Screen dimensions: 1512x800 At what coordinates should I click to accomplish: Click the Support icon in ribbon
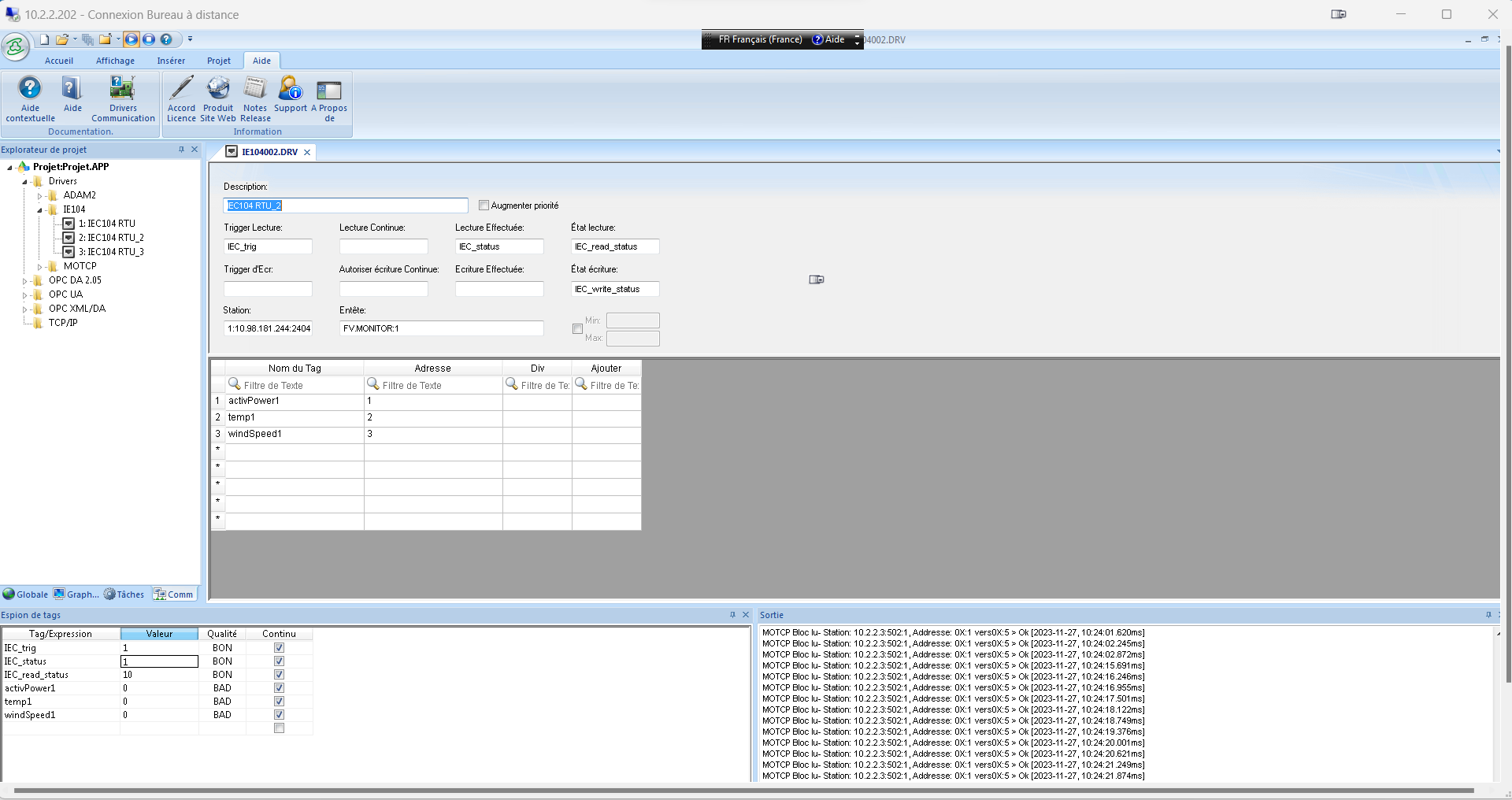(290, 88)
